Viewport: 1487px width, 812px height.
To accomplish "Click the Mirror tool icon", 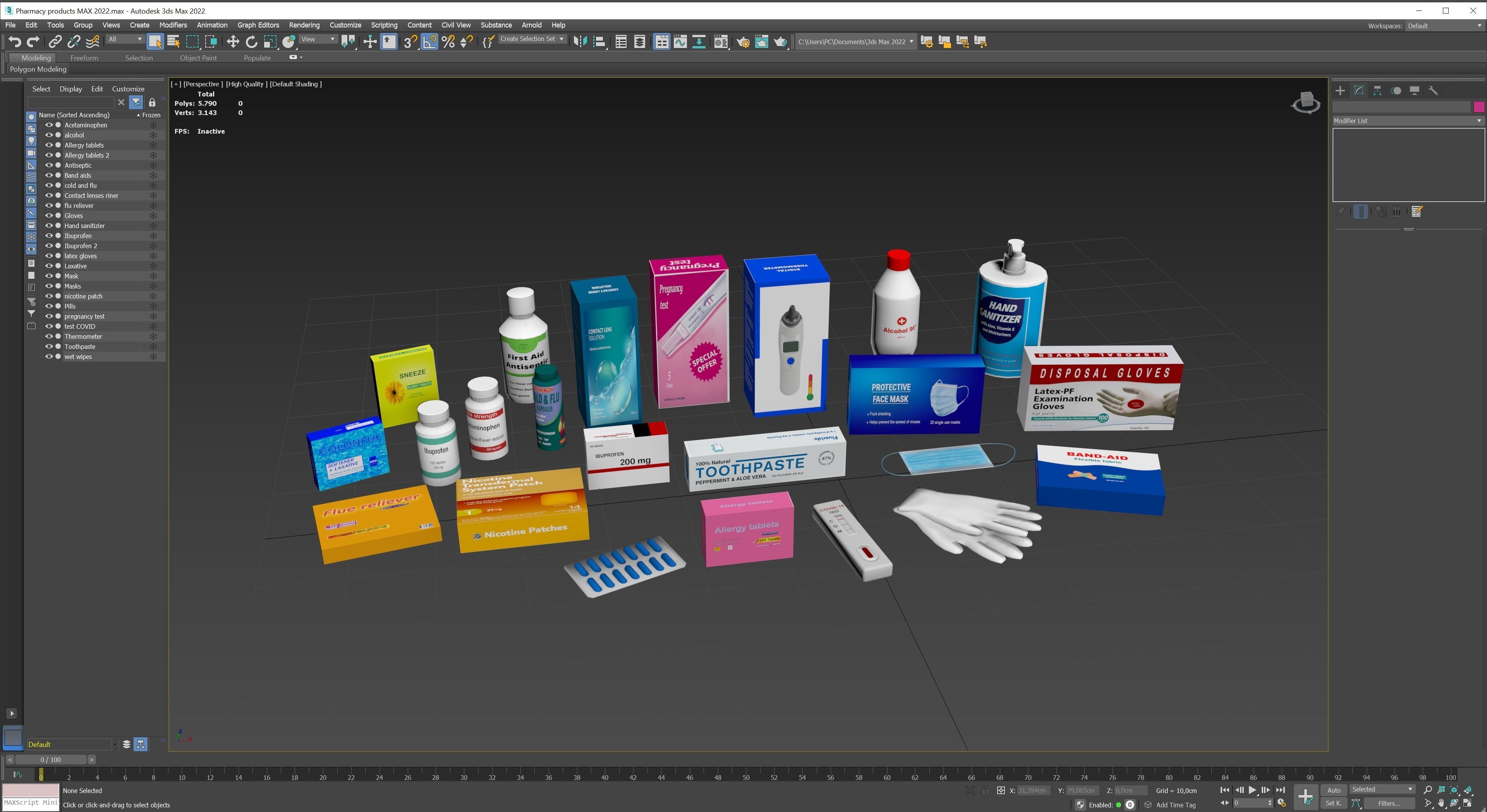I will [x=580, y=41].
